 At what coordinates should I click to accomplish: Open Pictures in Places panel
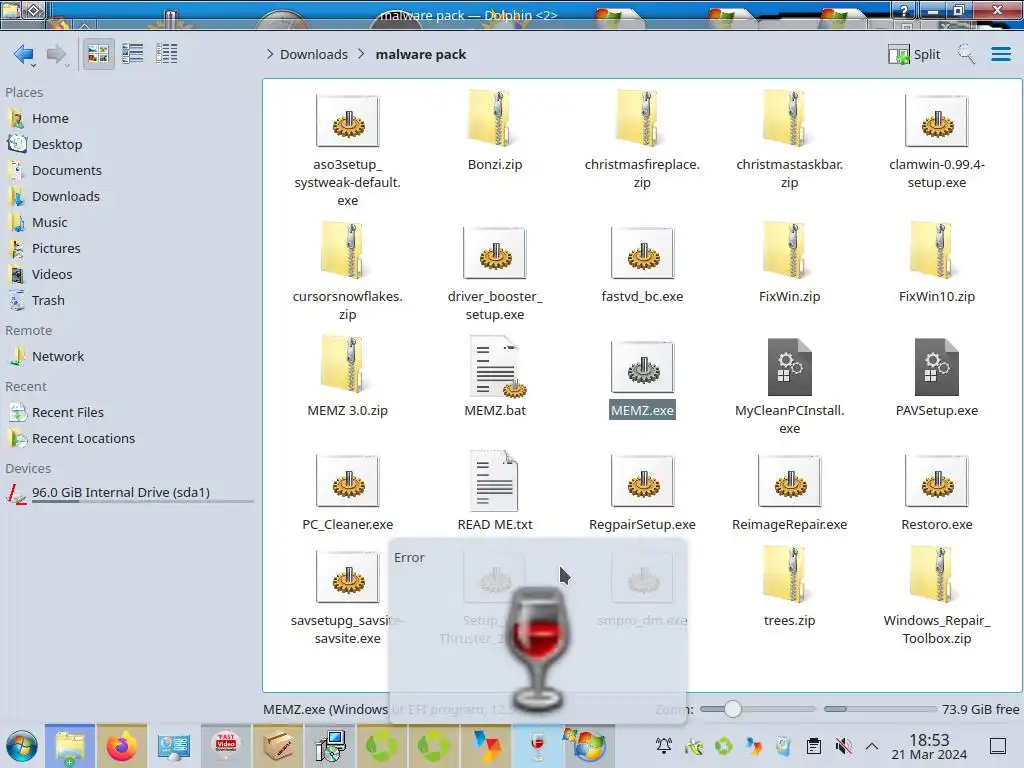pyautogui.click(x=56, y=249)
